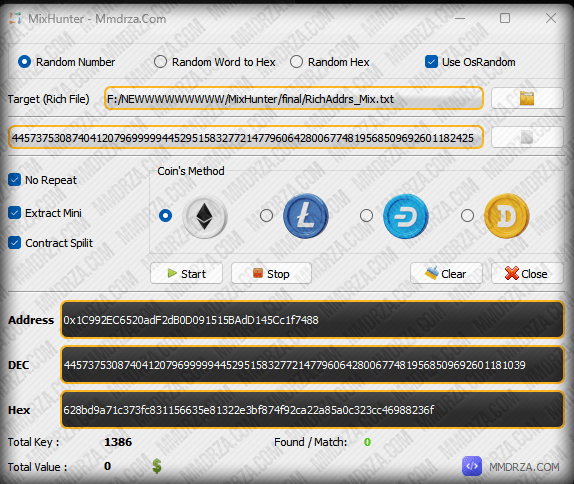Viewport: 574px width, 484px height.
Task: Click the gray icon beside number field
Action: coord(527,137)
